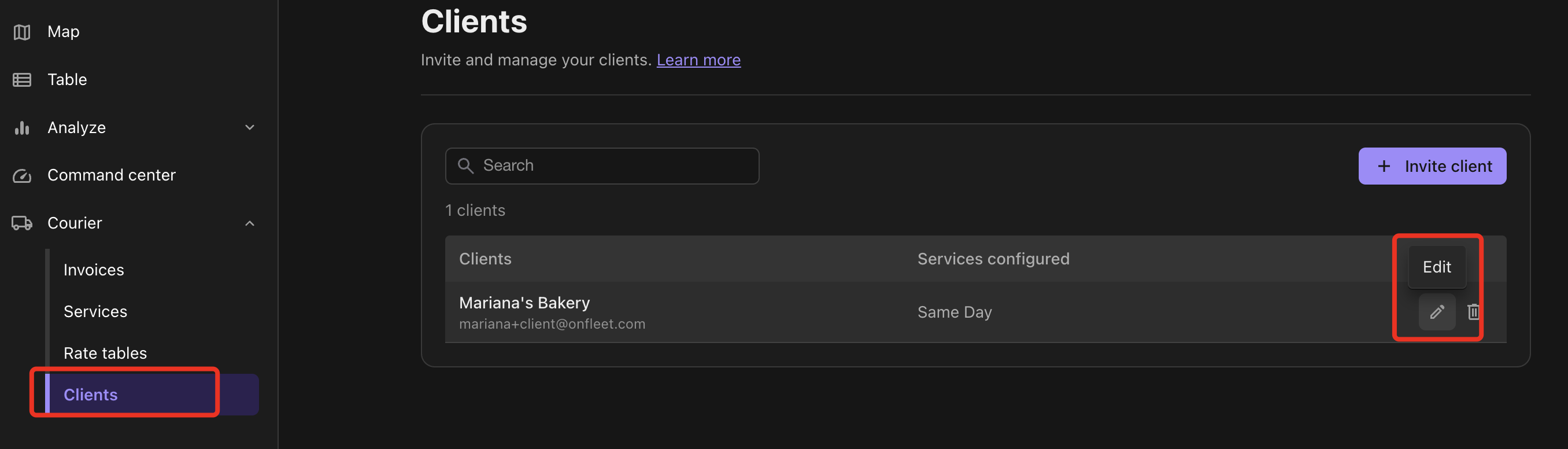This screenshot has height=449, width=1568.
Task: Open the Invoices submenu item
Action: point(94,270)
